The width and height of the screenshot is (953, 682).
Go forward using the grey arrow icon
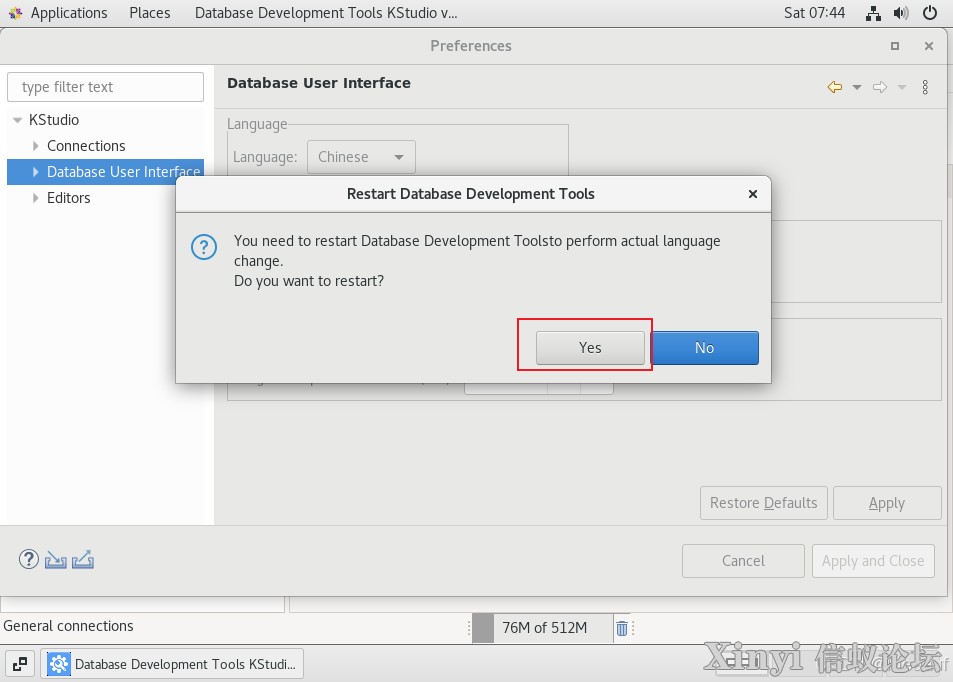click(880, 87)
